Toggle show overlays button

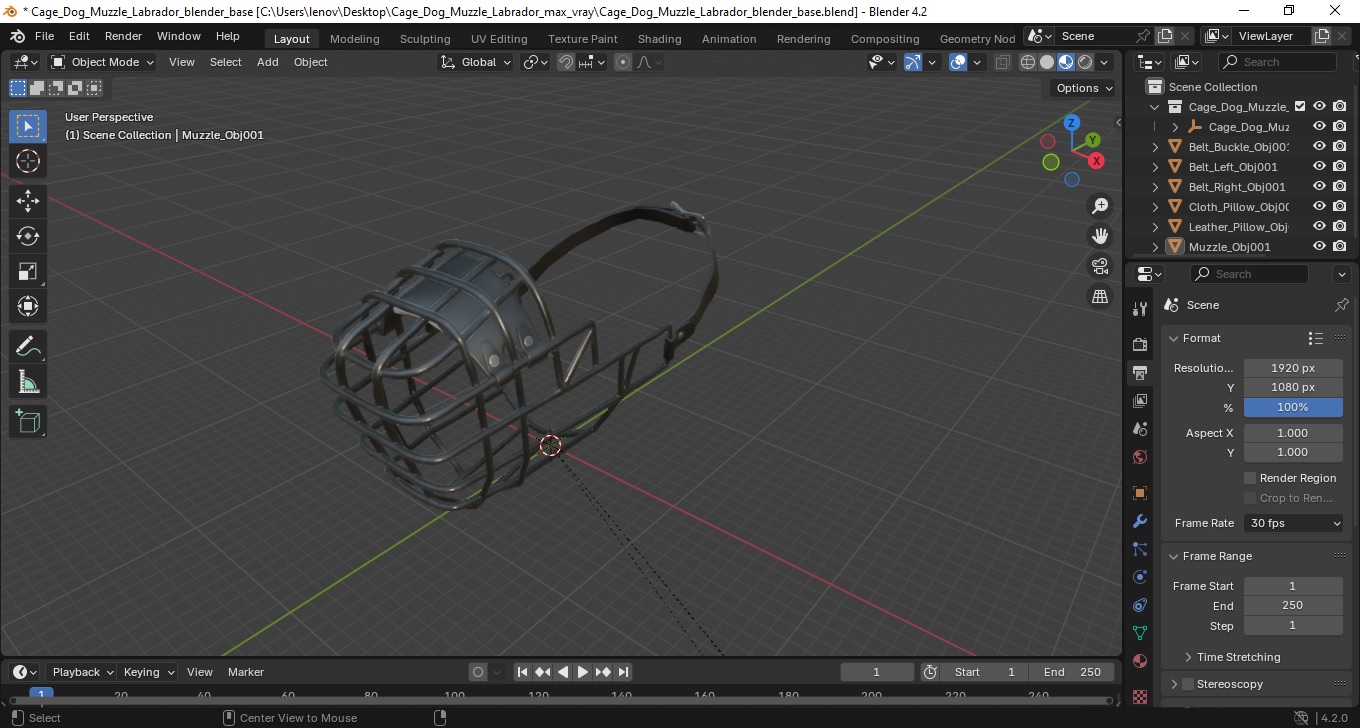(958, 62)
